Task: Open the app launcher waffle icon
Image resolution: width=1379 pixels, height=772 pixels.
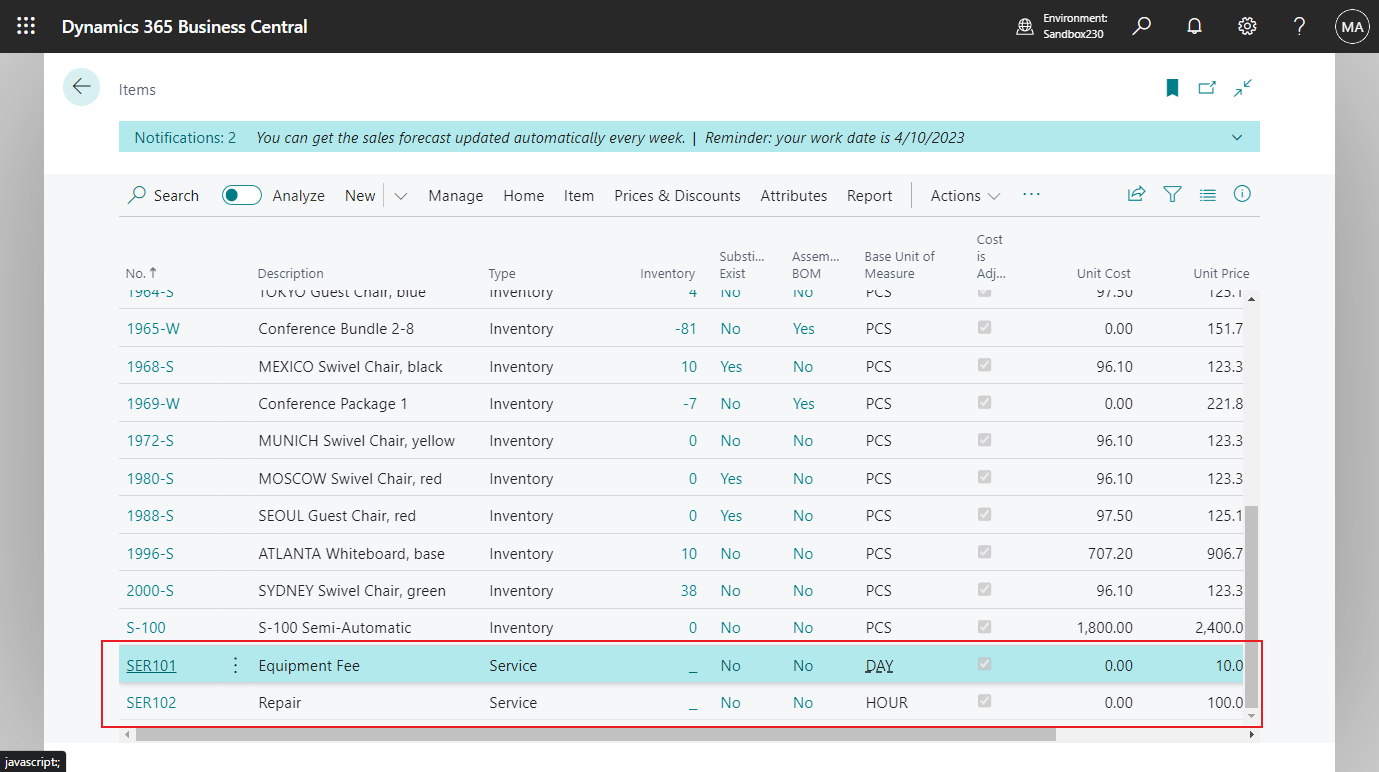Action: tap(26, 27)
